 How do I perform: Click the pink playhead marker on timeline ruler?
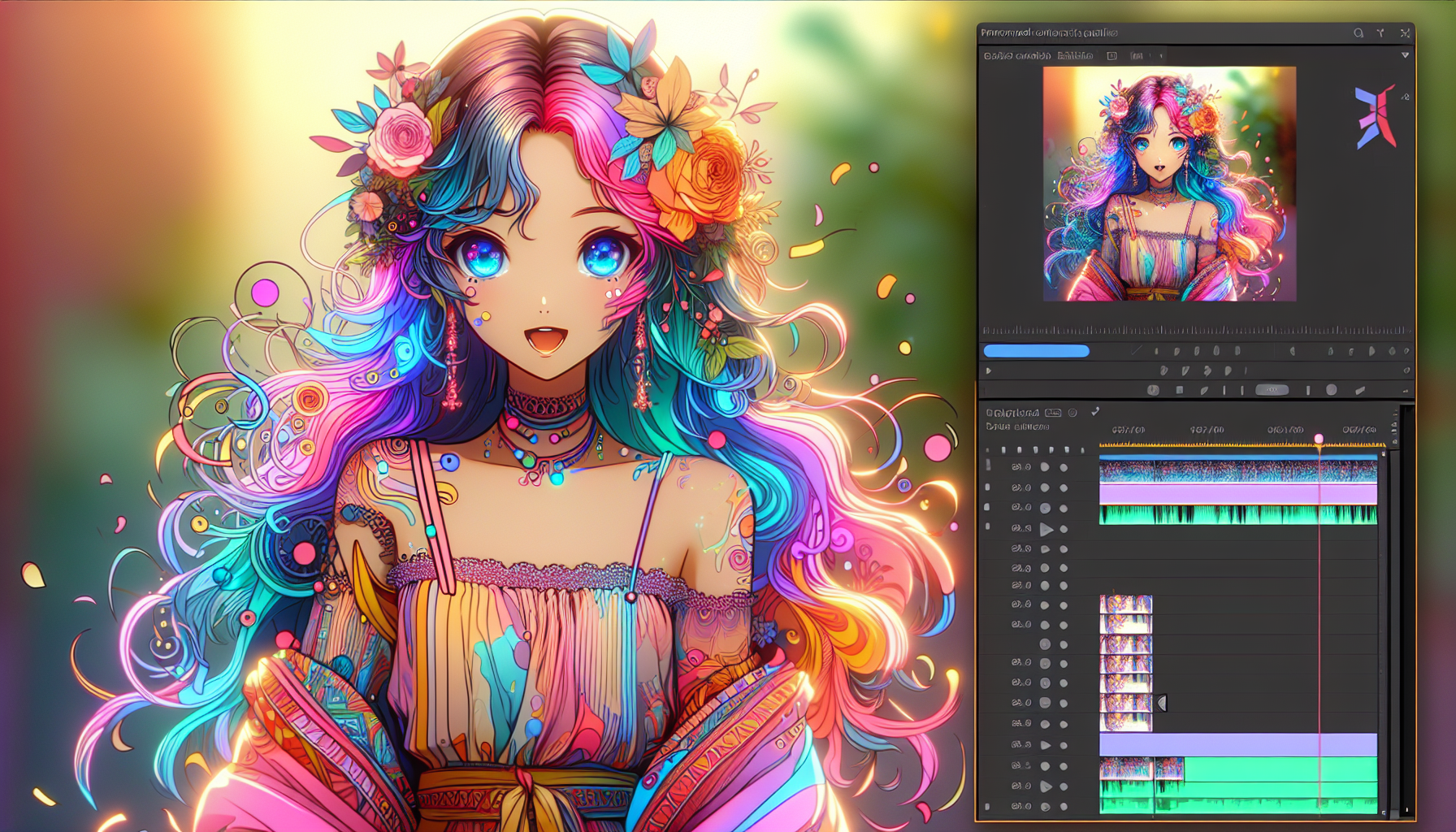tap(1319, 439)
